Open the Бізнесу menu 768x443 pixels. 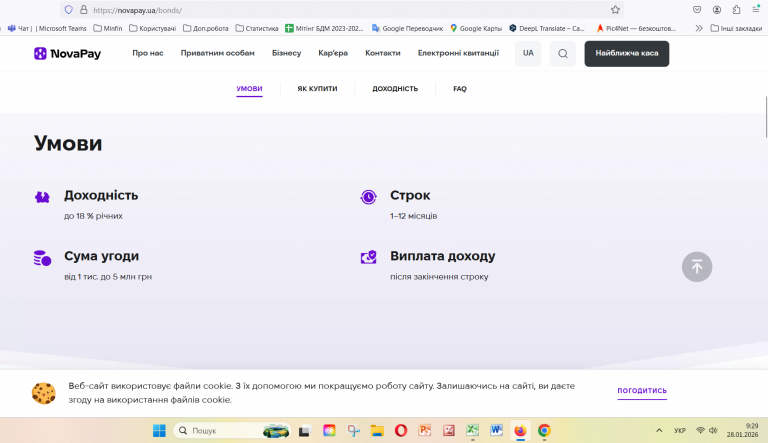tap(287, 53)
